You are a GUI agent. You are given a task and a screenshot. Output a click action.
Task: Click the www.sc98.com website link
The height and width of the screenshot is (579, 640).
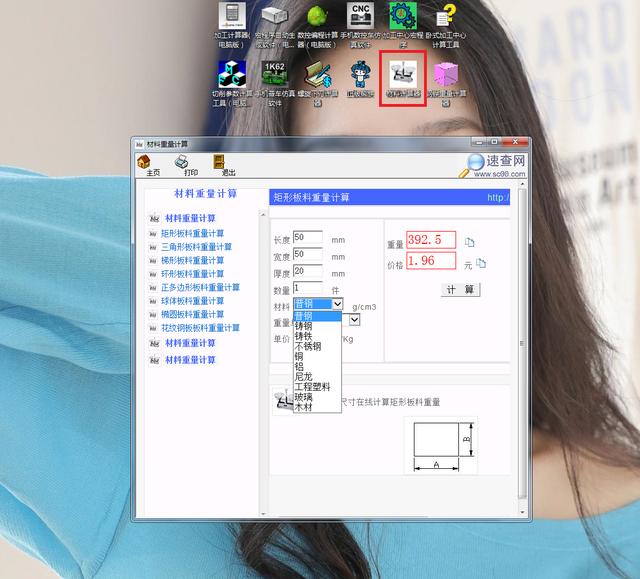click(500, 174)
